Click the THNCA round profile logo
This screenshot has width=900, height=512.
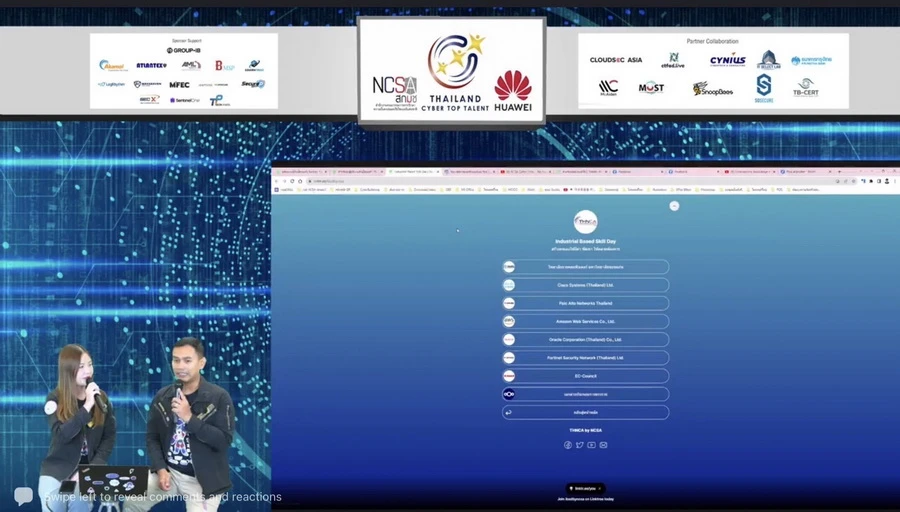click(585, 222)
